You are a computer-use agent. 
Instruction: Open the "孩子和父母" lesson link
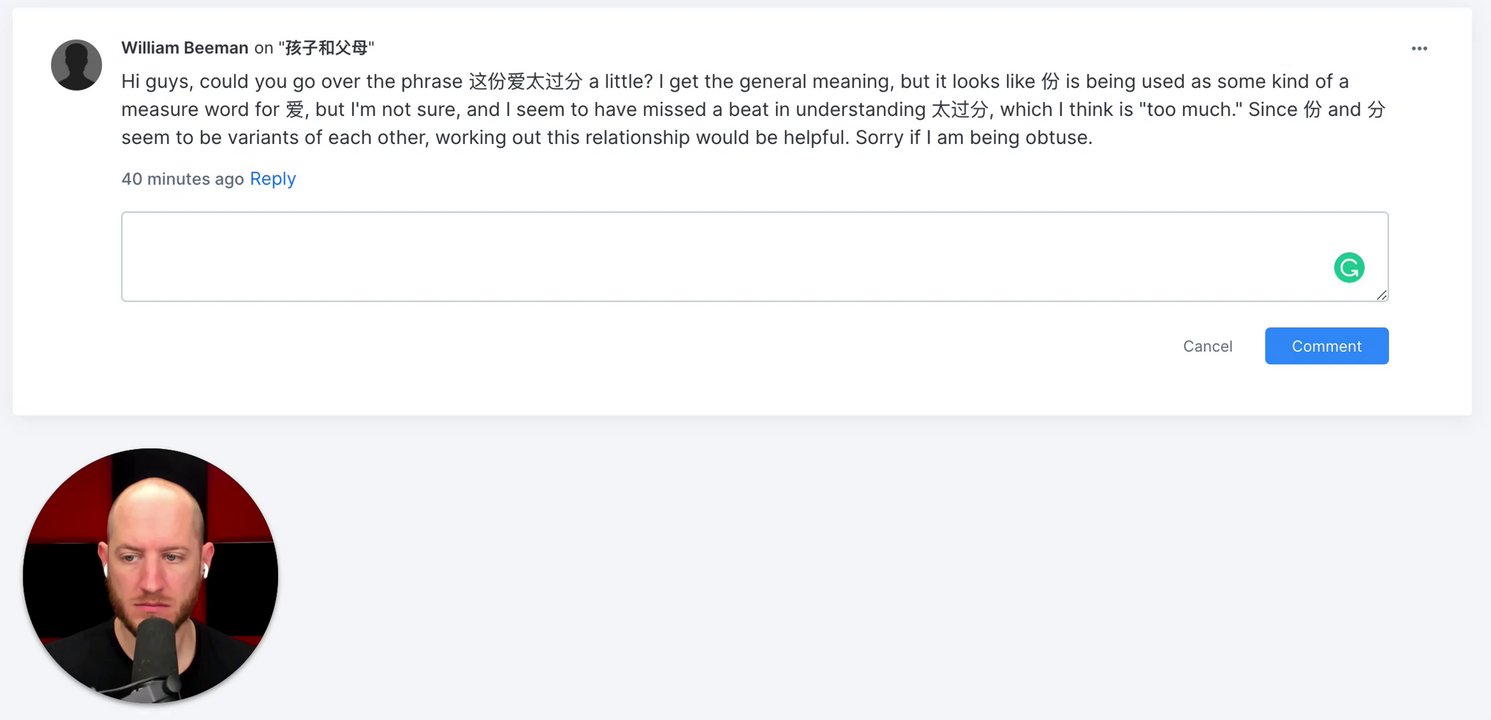point(326,48)
